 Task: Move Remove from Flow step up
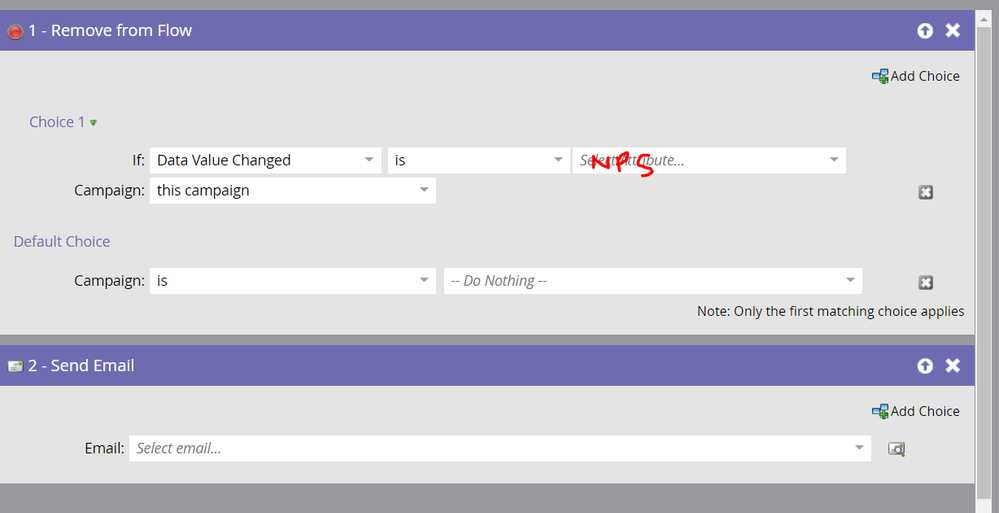(925, 31)
